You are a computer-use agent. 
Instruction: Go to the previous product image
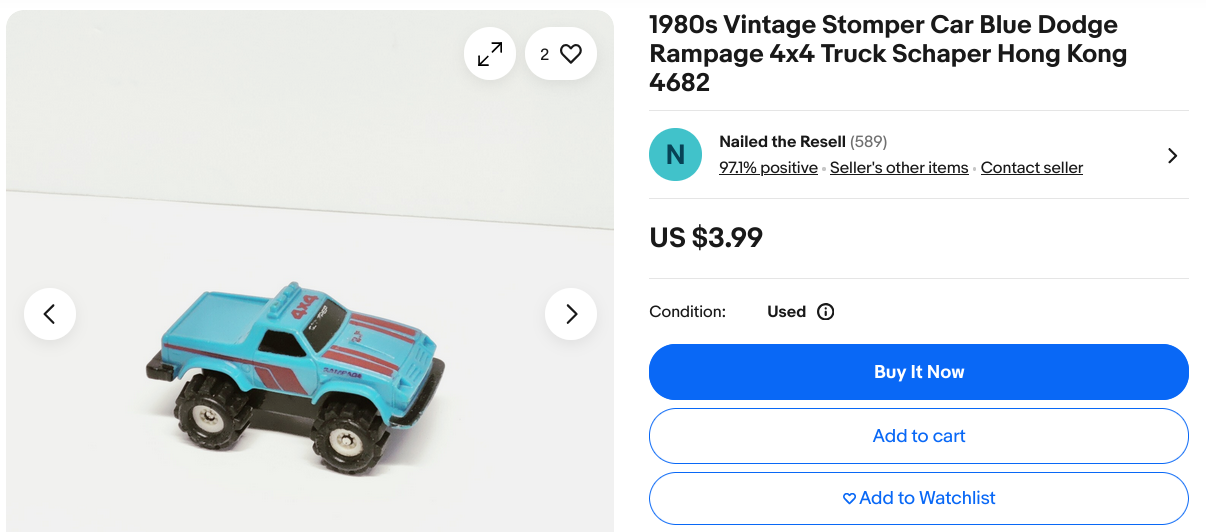[x=50, y=314]
